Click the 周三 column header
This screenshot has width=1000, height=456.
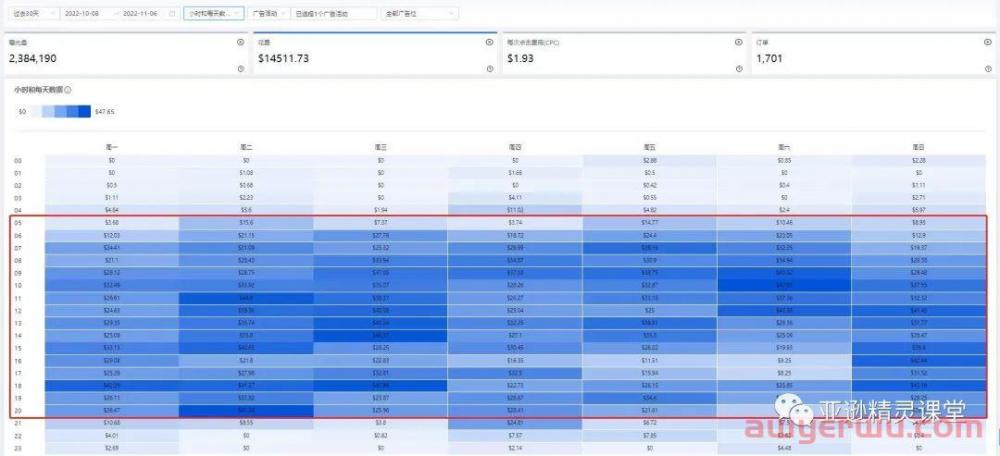381,147
